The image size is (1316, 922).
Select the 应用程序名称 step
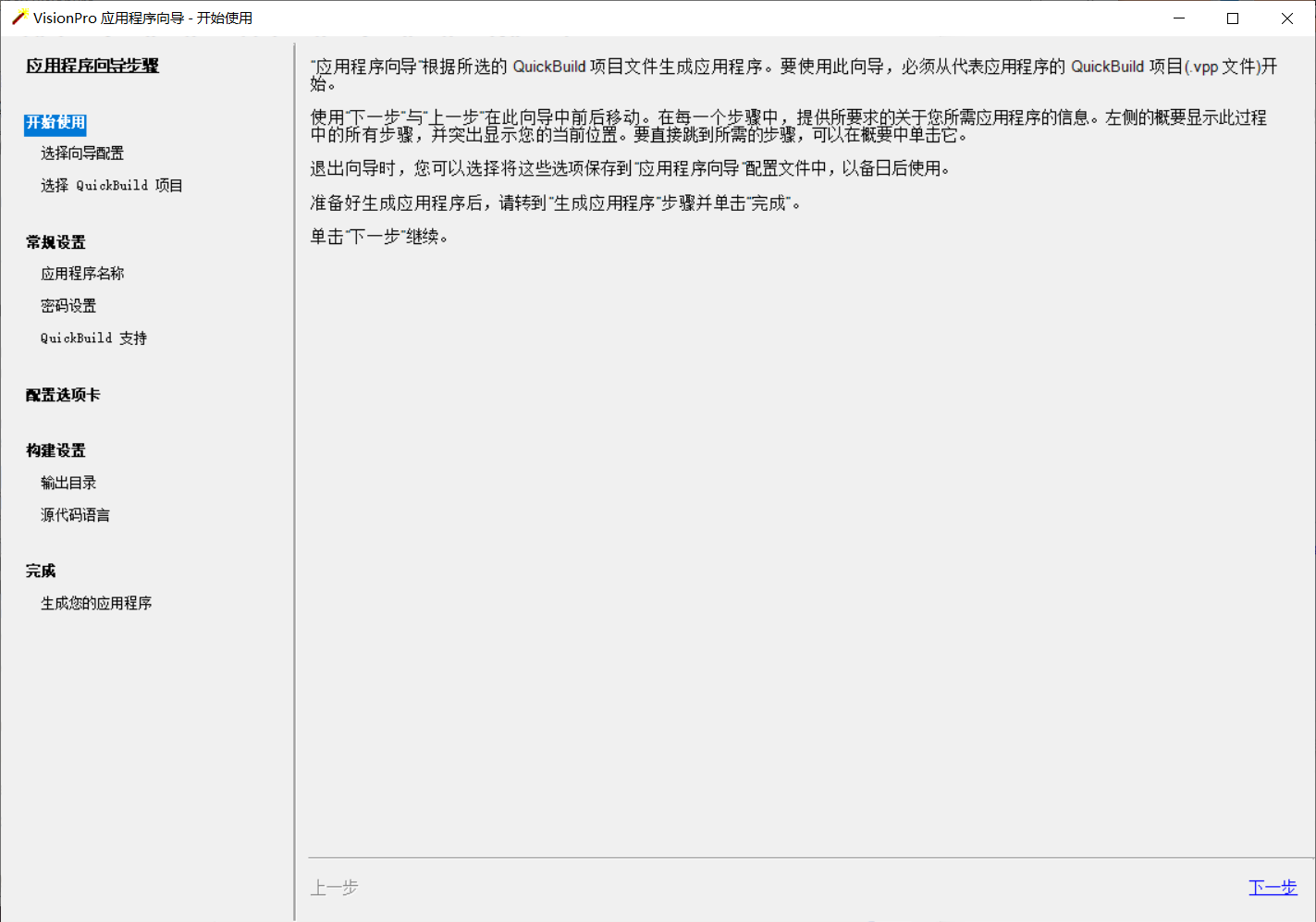tap(81, 273)
